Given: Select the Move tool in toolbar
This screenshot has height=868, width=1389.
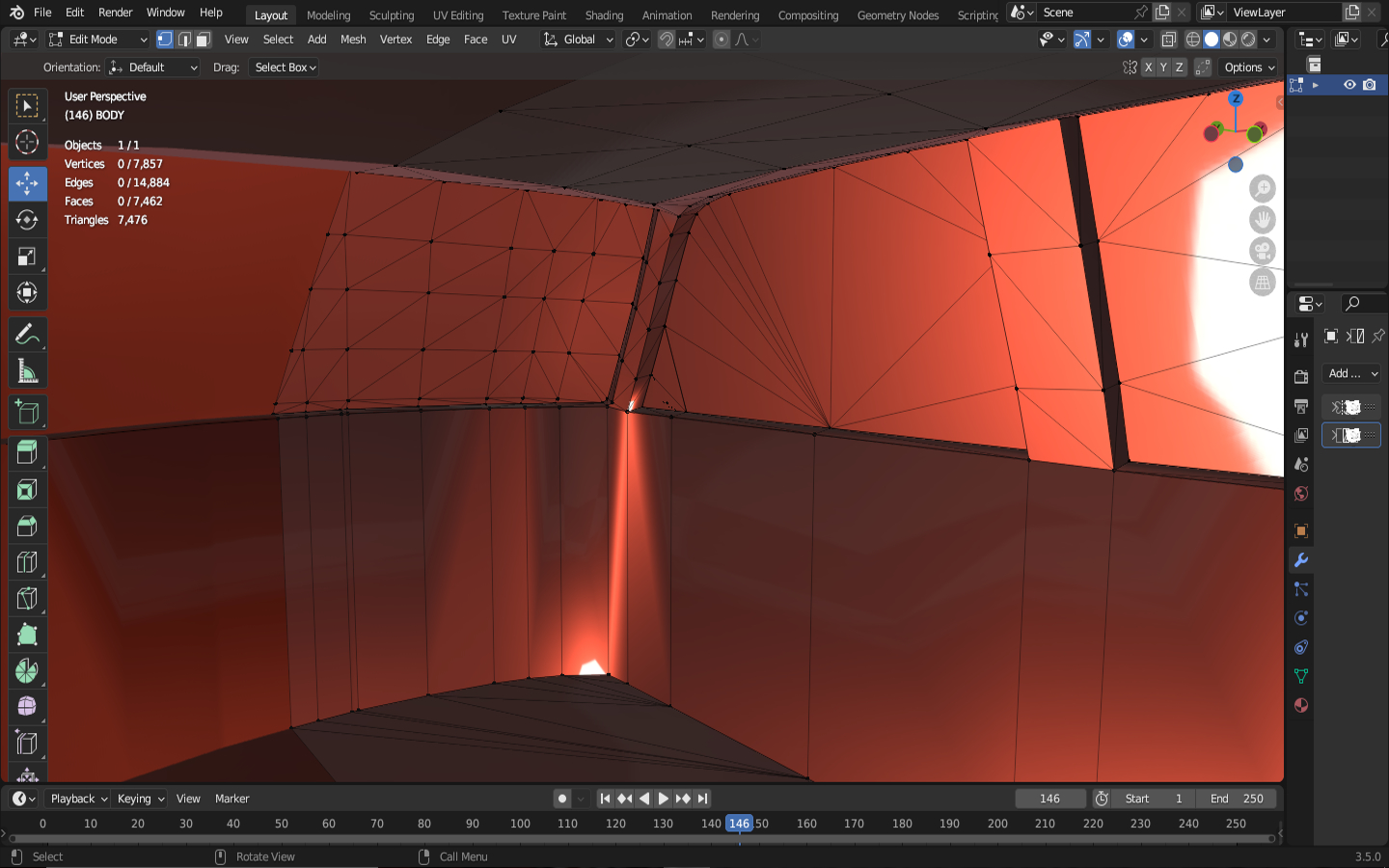Looking at the screenshot, I should click(27, 183).
